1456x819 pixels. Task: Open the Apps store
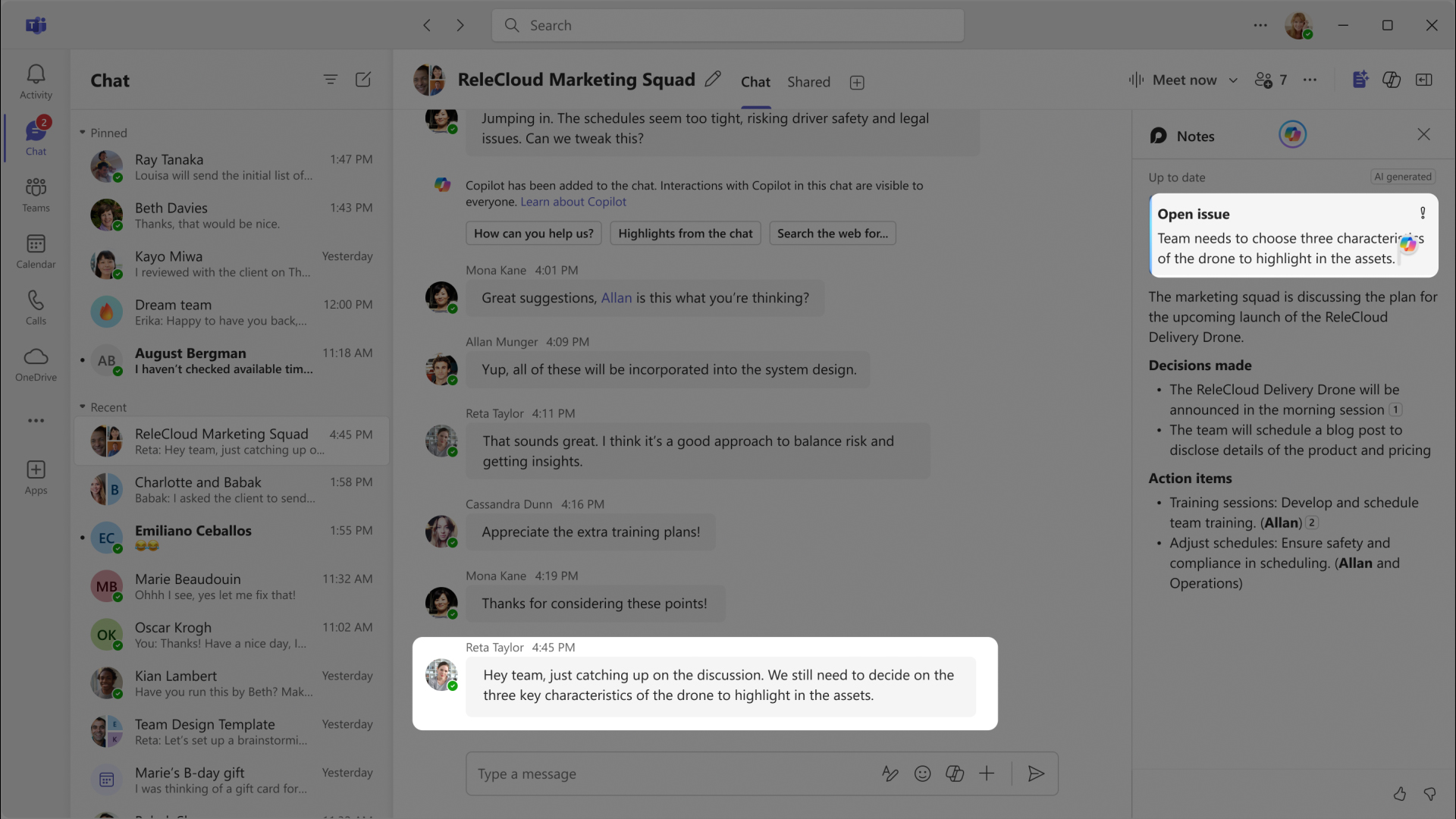coord(36,478)
